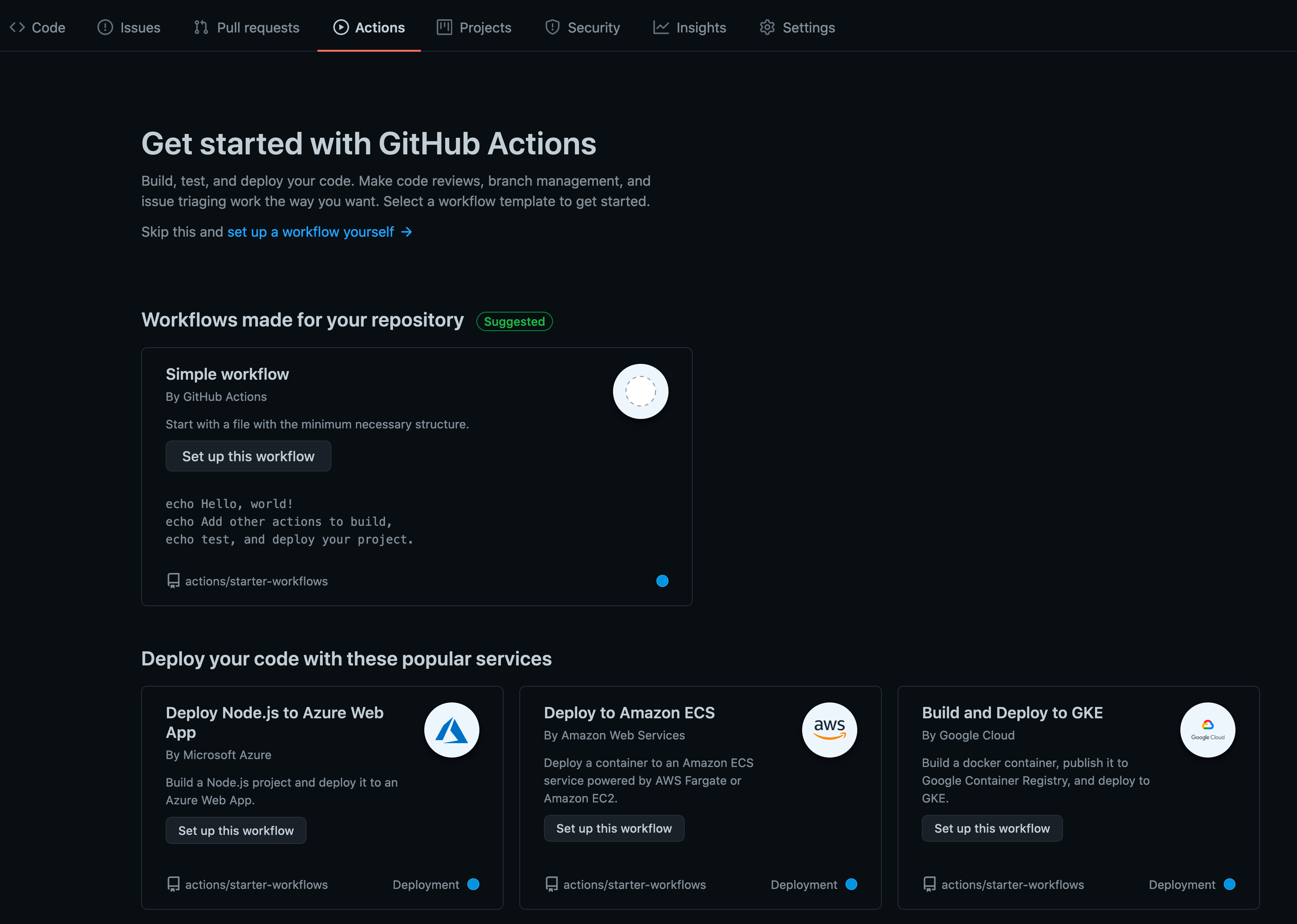Set up the Deploy to Amazon ECS workflow
Viewport: 1297px width, 924px height.
(x=614, y=828)
